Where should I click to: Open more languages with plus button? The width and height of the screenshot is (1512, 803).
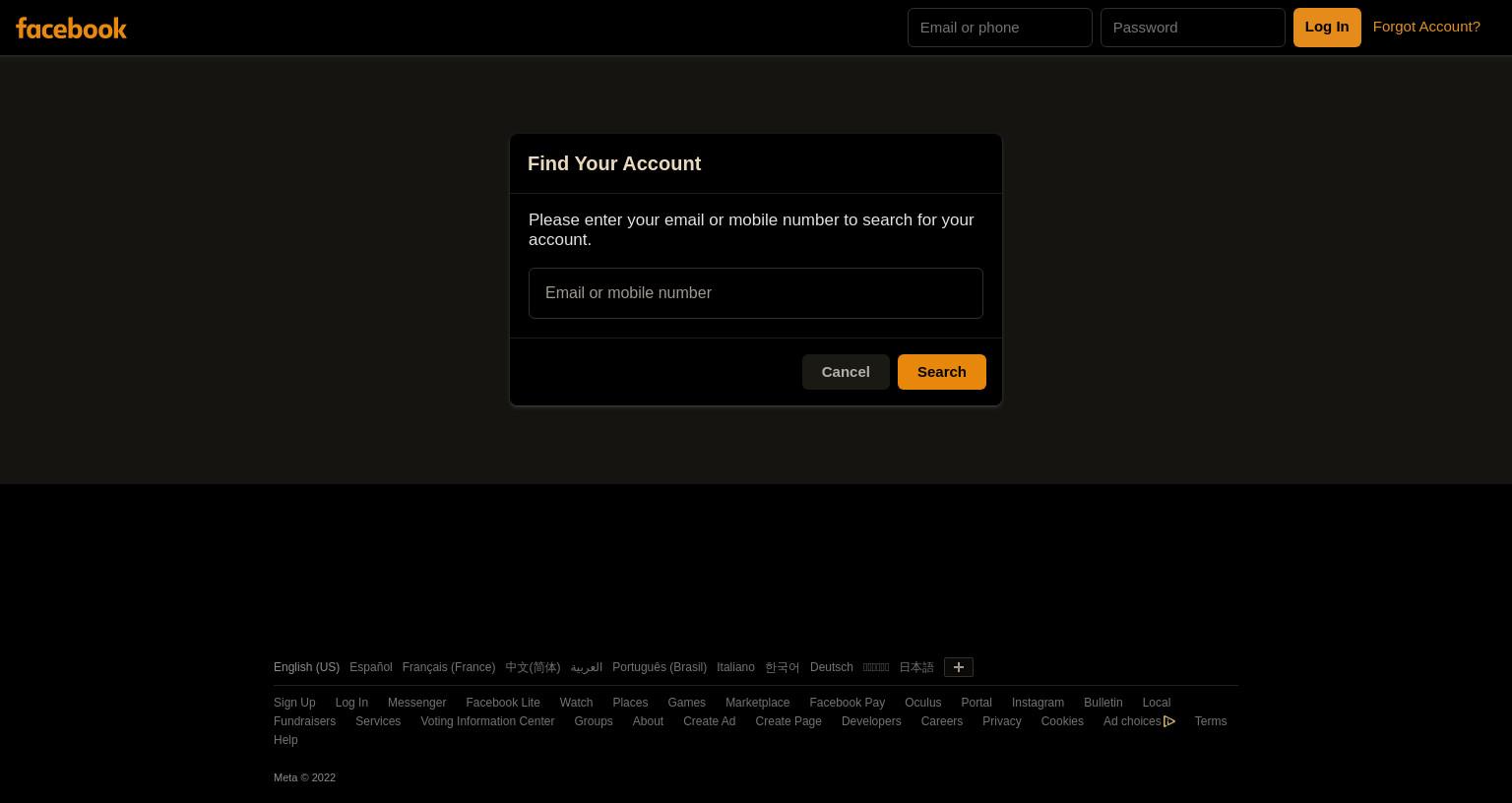(958, 667)
